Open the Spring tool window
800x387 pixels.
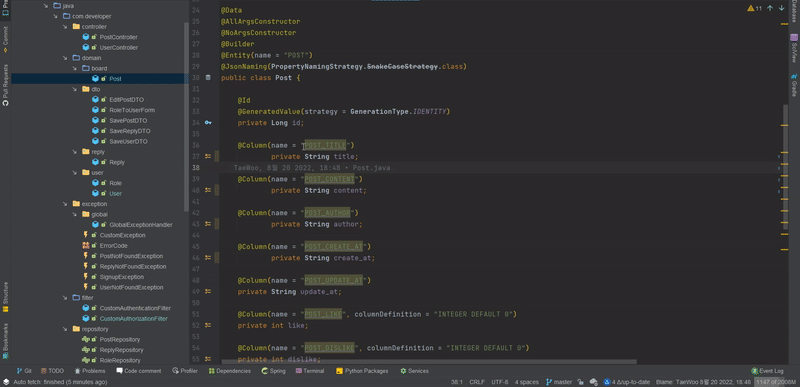(x=273, y=371)
